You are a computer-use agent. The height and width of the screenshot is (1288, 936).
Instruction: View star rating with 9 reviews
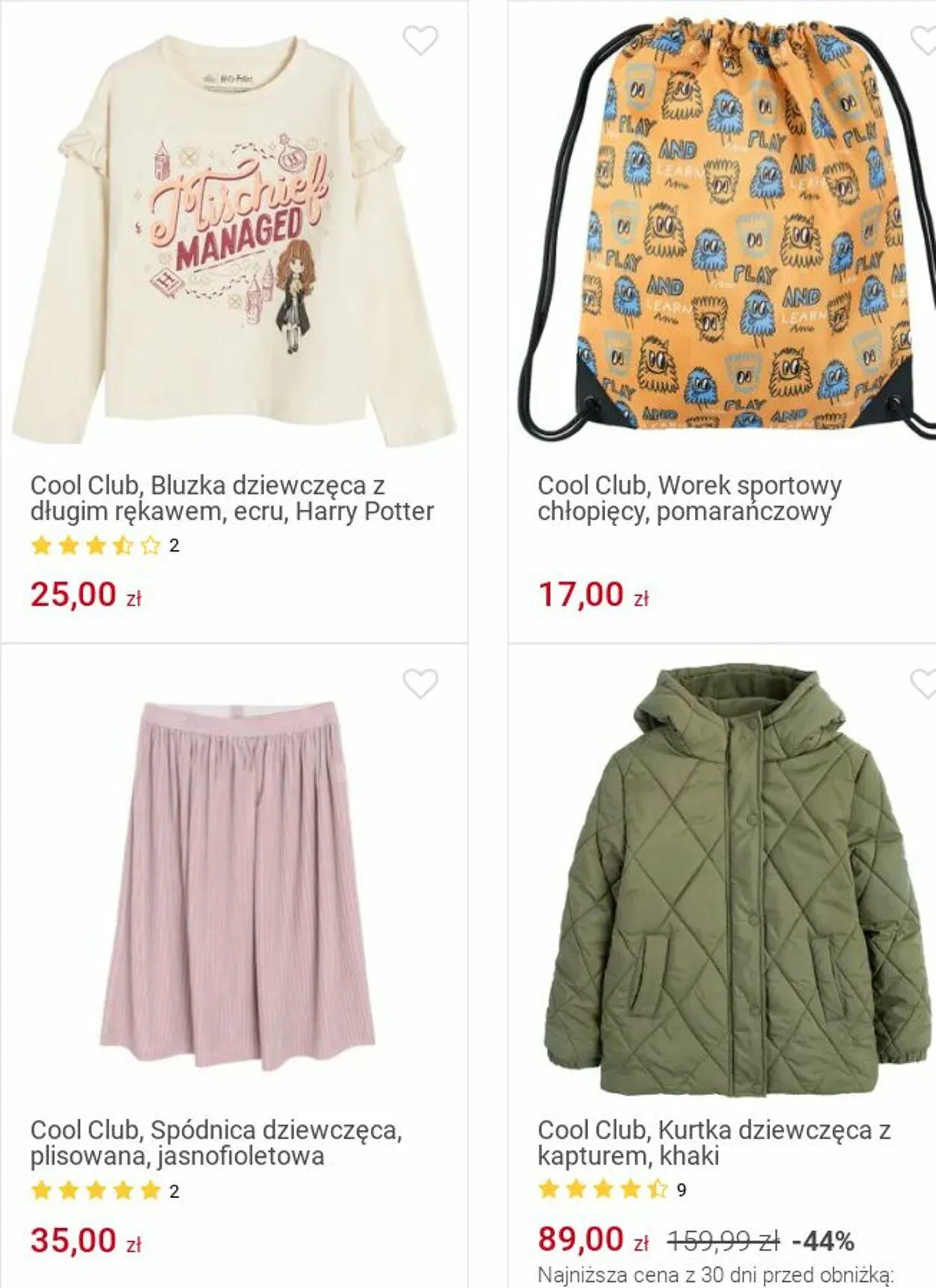pyautogui.click(x=612, y=1189)
